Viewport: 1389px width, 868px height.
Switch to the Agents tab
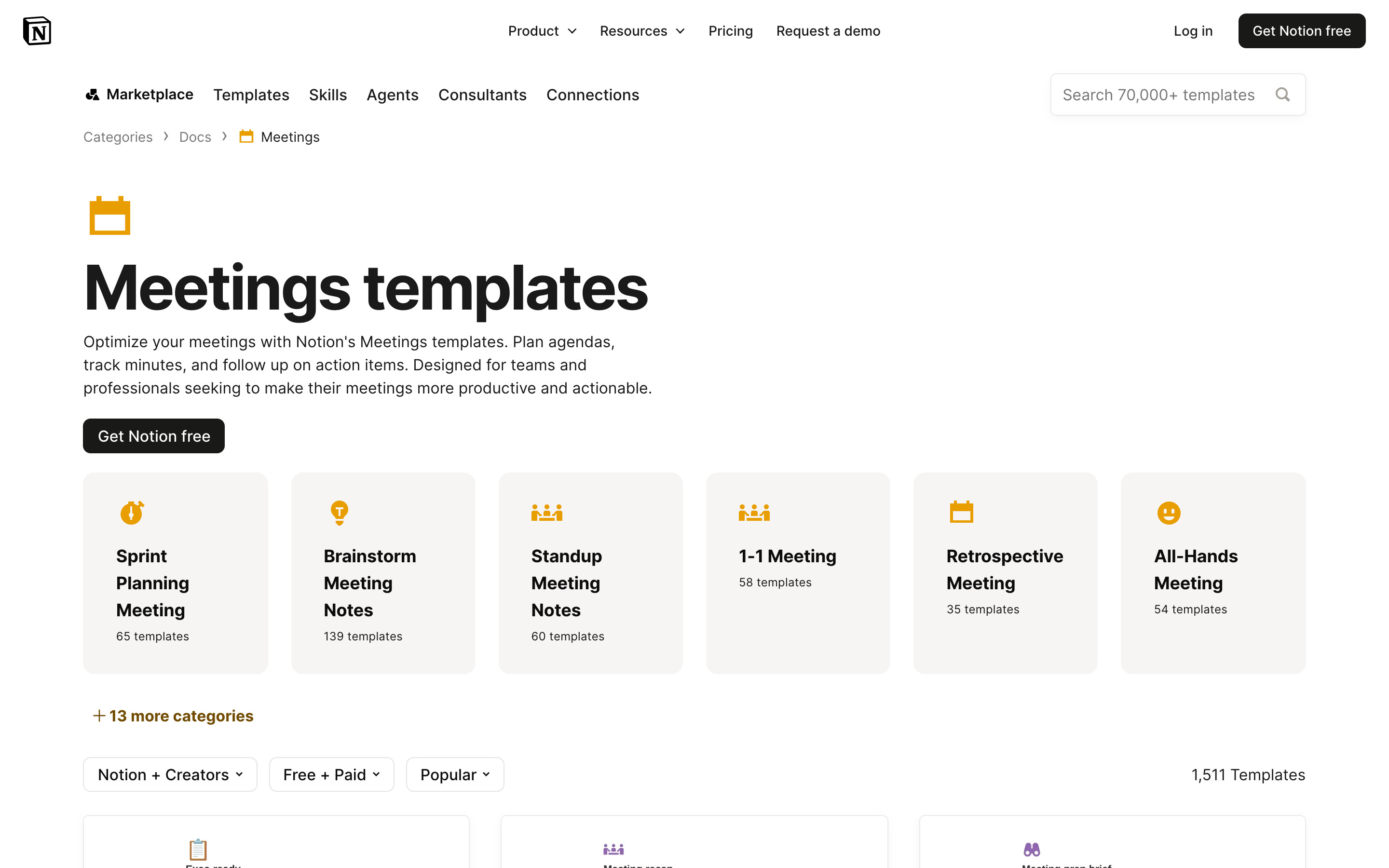tap(393, 95)
